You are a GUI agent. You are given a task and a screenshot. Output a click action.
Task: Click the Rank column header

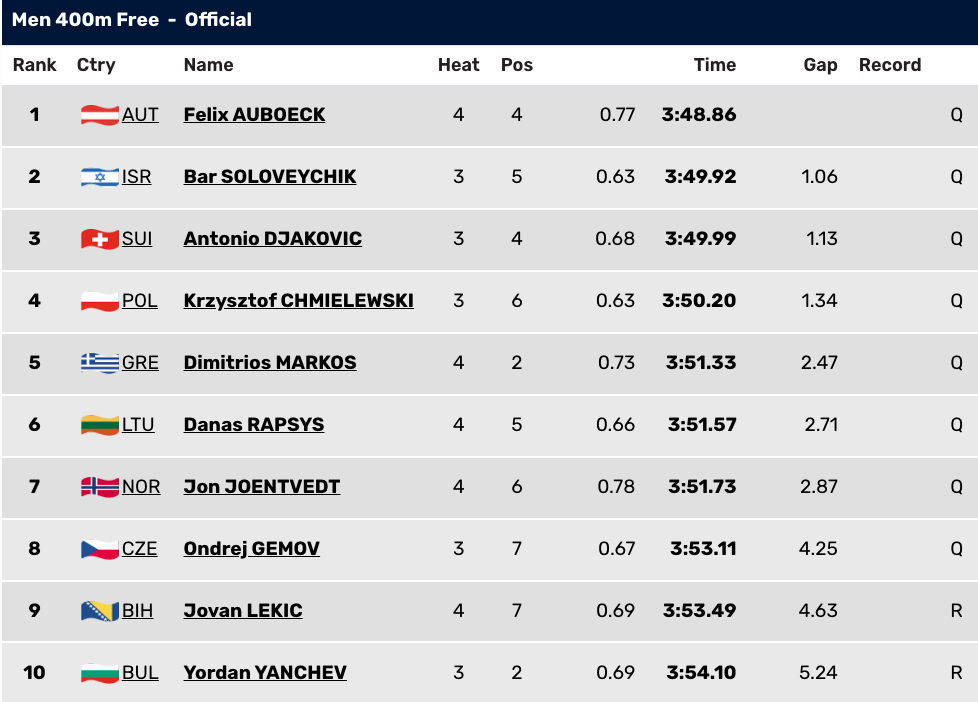35,65
